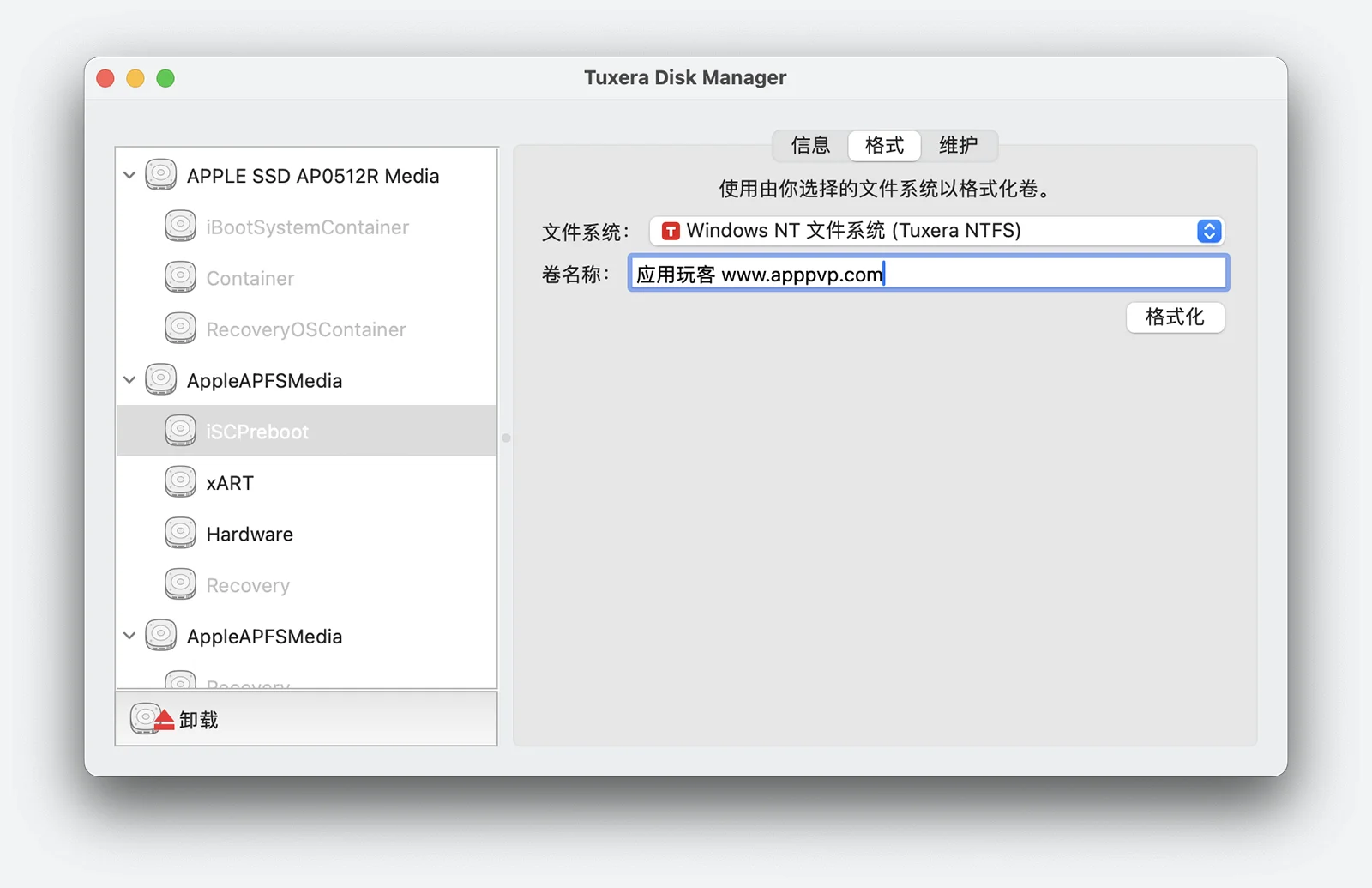The width and height of the screenshot is (1372, 888).
Task: Switch to the 信息 tab
Action: pyautogui.click(x=810, y=145)
